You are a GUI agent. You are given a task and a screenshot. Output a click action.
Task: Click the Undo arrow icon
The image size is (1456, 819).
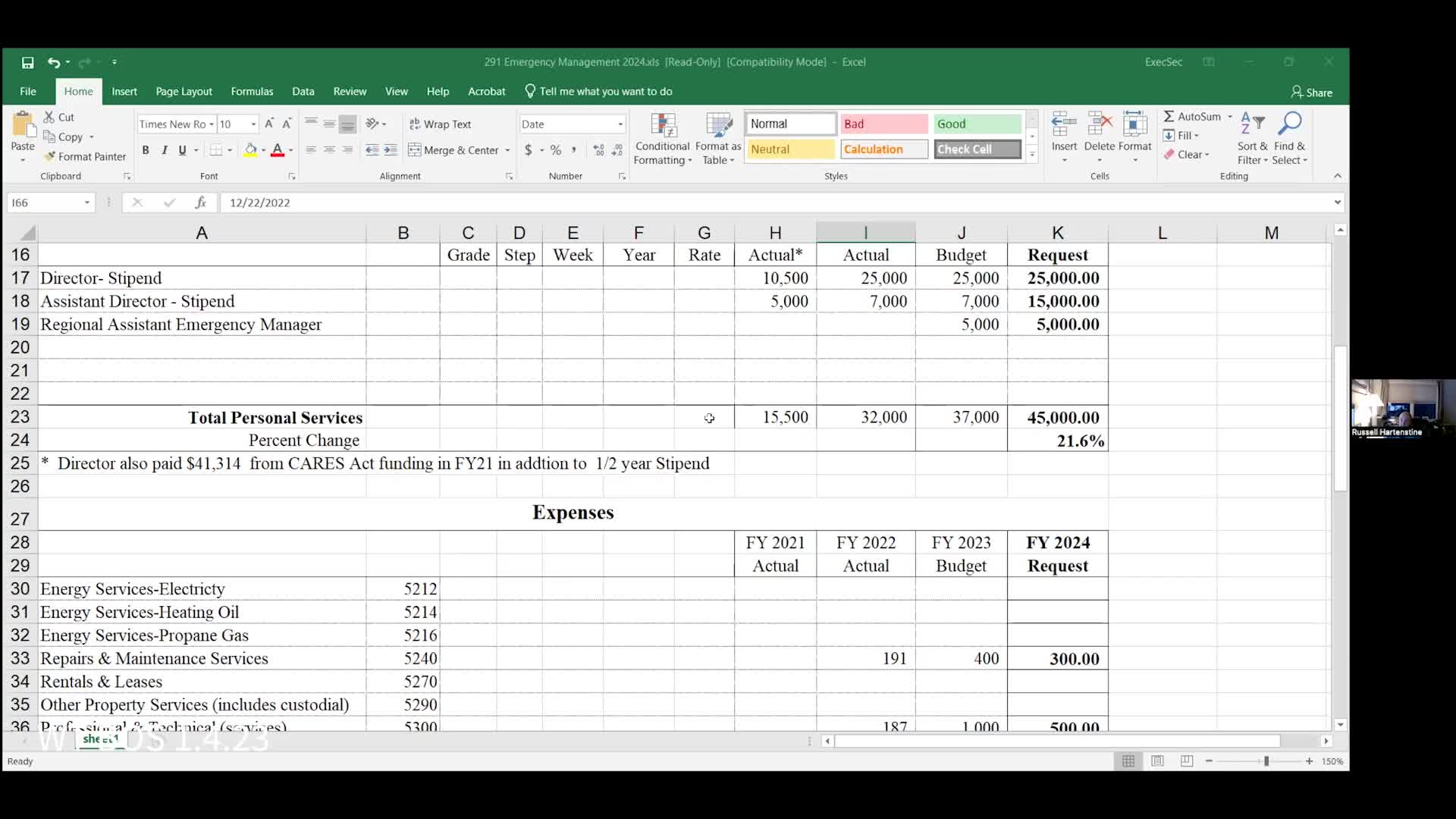click(x=53, y=62)
